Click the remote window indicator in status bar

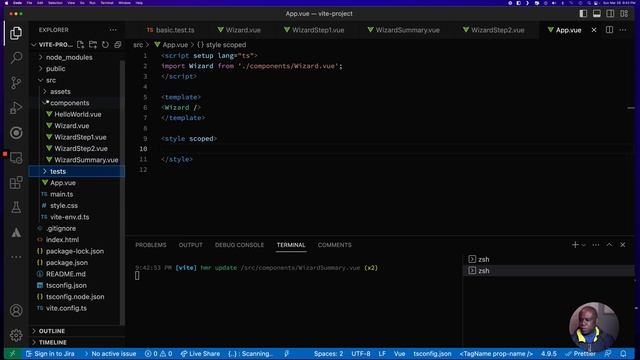pos(12,354)
